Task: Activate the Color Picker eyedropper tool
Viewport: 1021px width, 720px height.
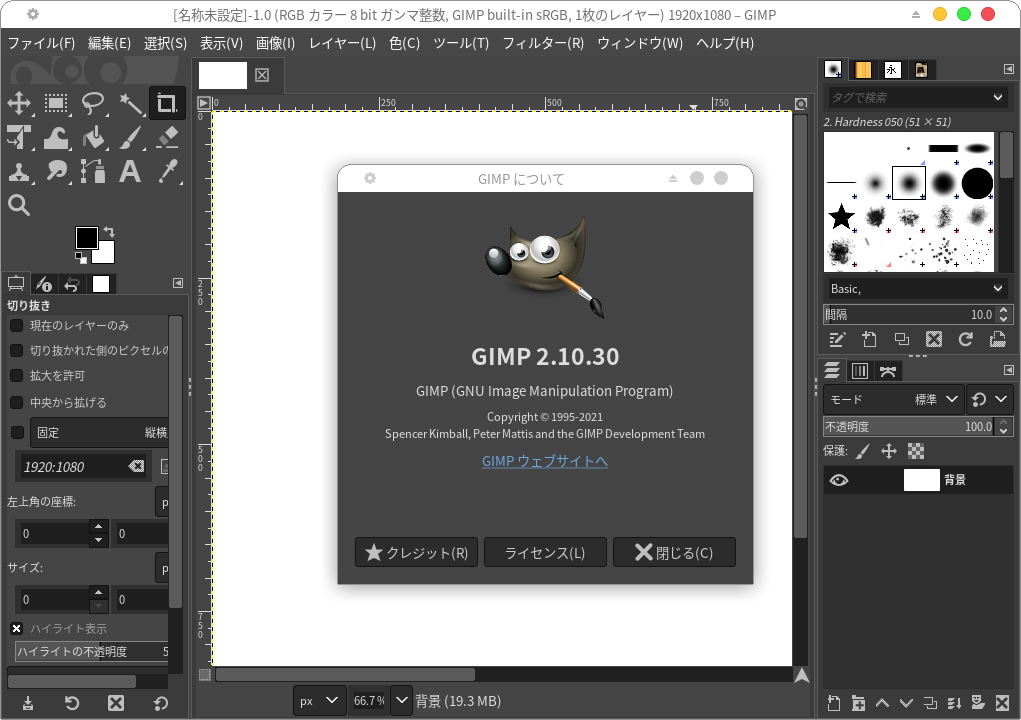Action: [167, 171]
